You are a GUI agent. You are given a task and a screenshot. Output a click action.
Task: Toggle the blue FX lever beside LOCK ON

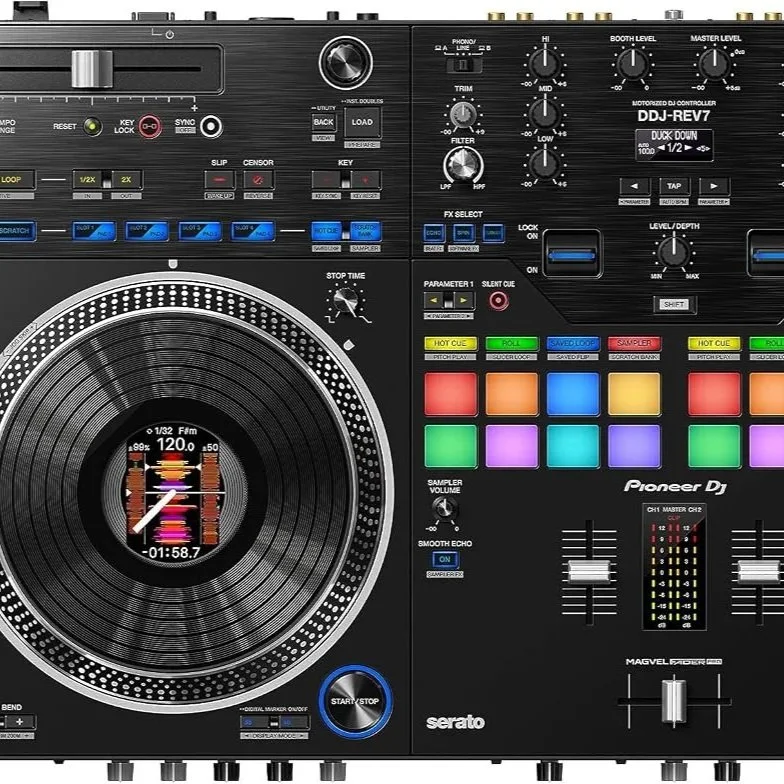click(x=572, y=256)
